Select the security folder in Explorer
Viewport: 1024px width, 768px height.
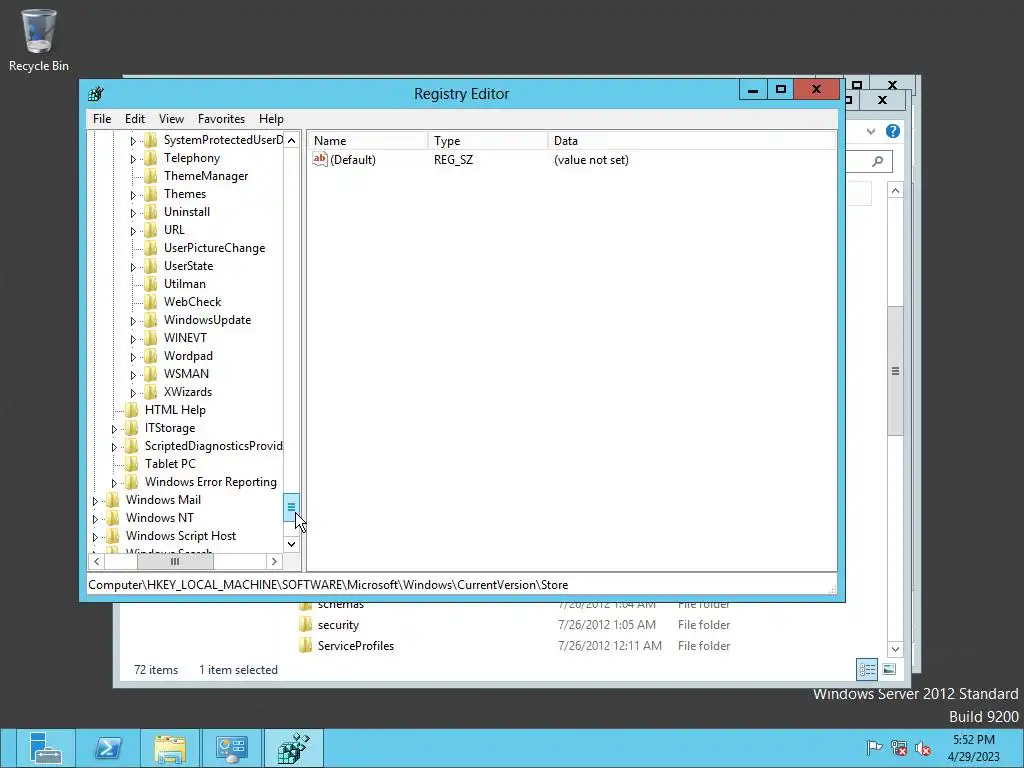tap(338, 625)
